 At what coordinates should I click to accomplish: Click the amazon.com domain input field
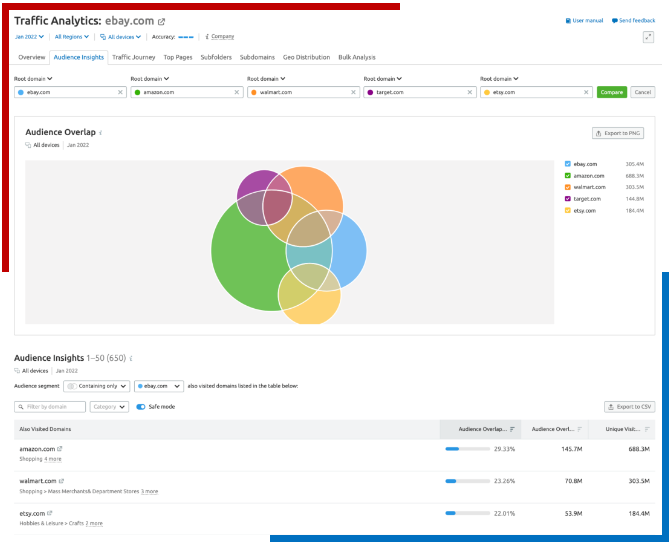[187, 92]
